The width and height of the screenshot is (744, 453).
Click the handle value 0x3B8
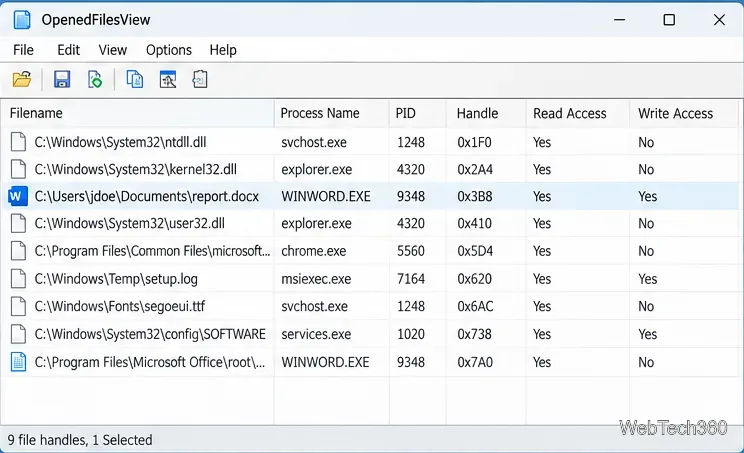[x=474, y=196]
